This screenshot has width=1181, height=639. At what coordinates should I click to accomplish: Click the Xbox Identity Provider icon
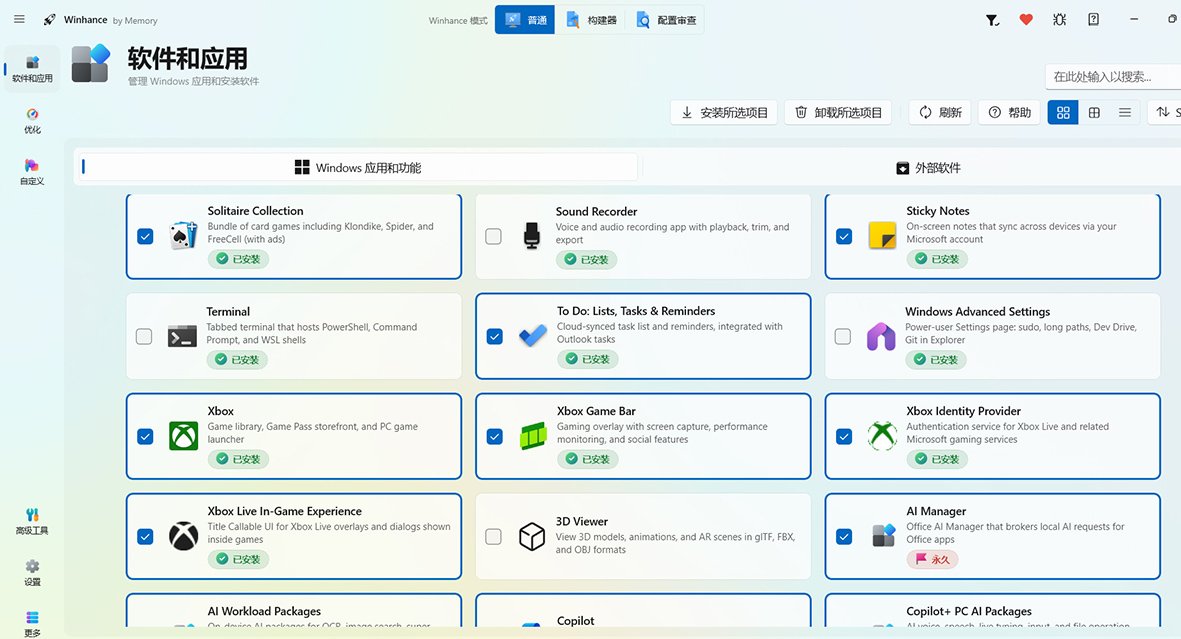pos(882,436)
